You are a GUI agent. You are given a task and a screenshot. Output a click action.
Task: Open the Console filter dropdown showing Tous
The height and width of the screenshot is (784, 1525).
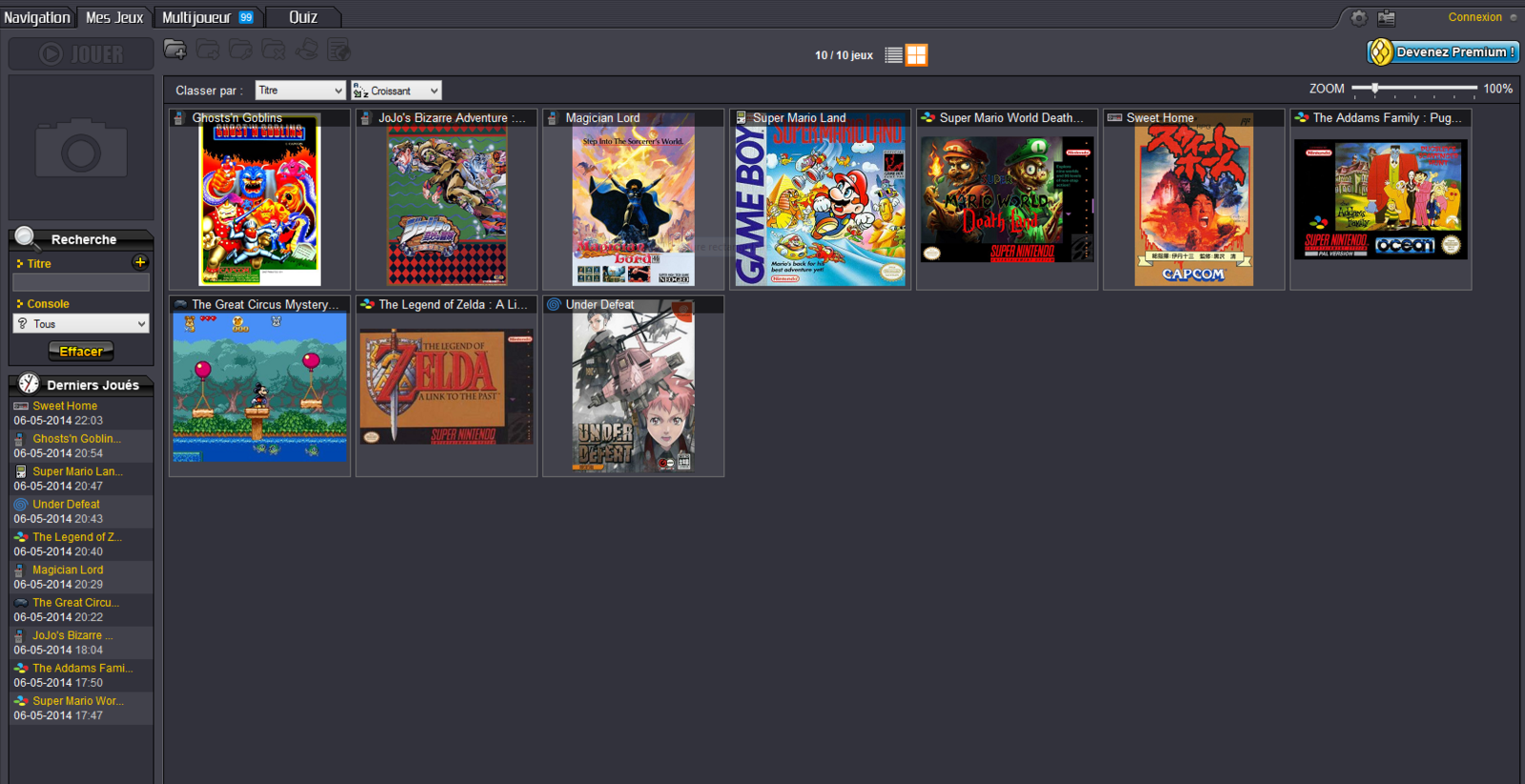click(x=81, y=324)
